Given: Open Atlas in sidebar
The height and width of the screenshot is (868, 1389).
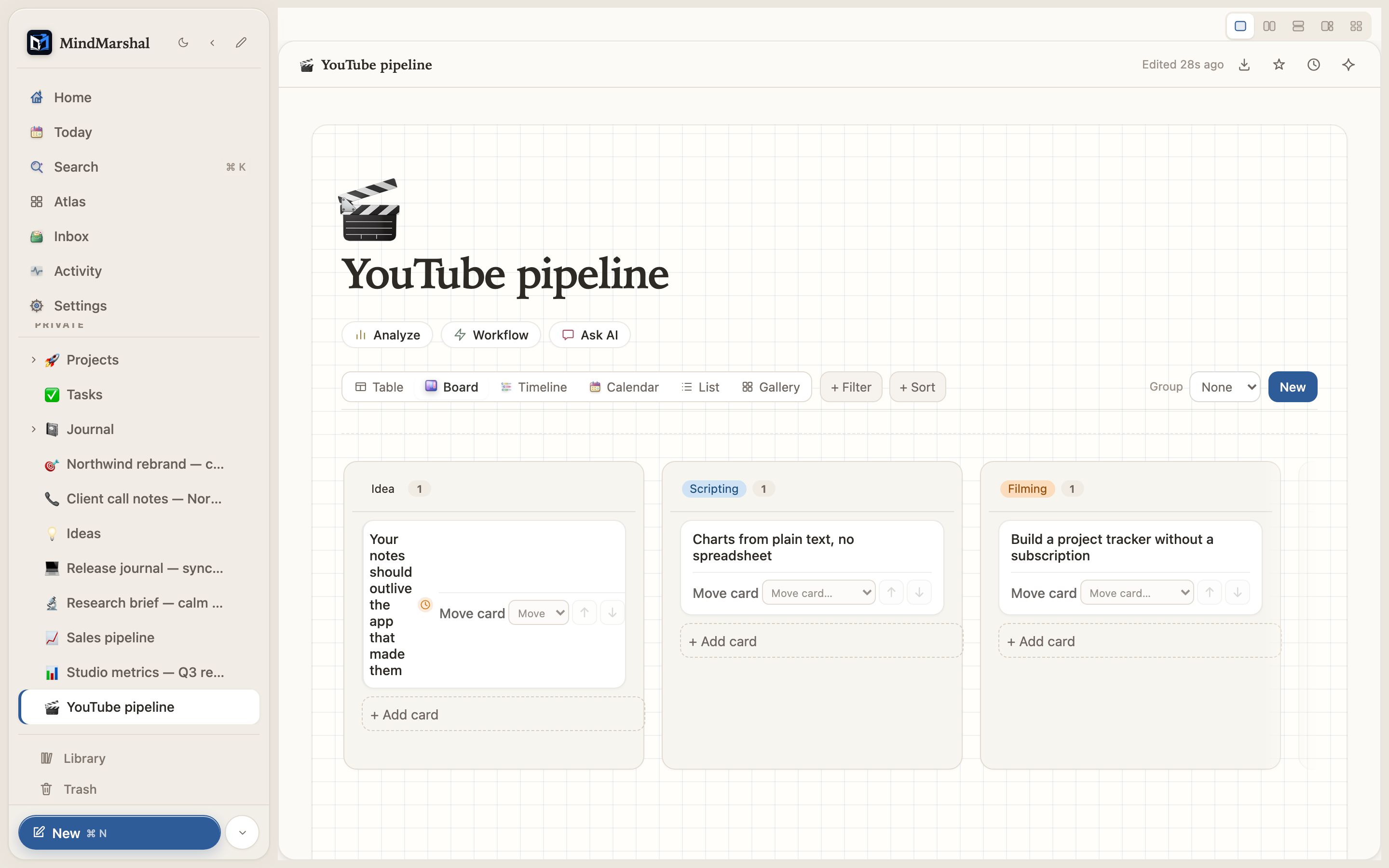Looking at the screenshot, I should point(139,202).
